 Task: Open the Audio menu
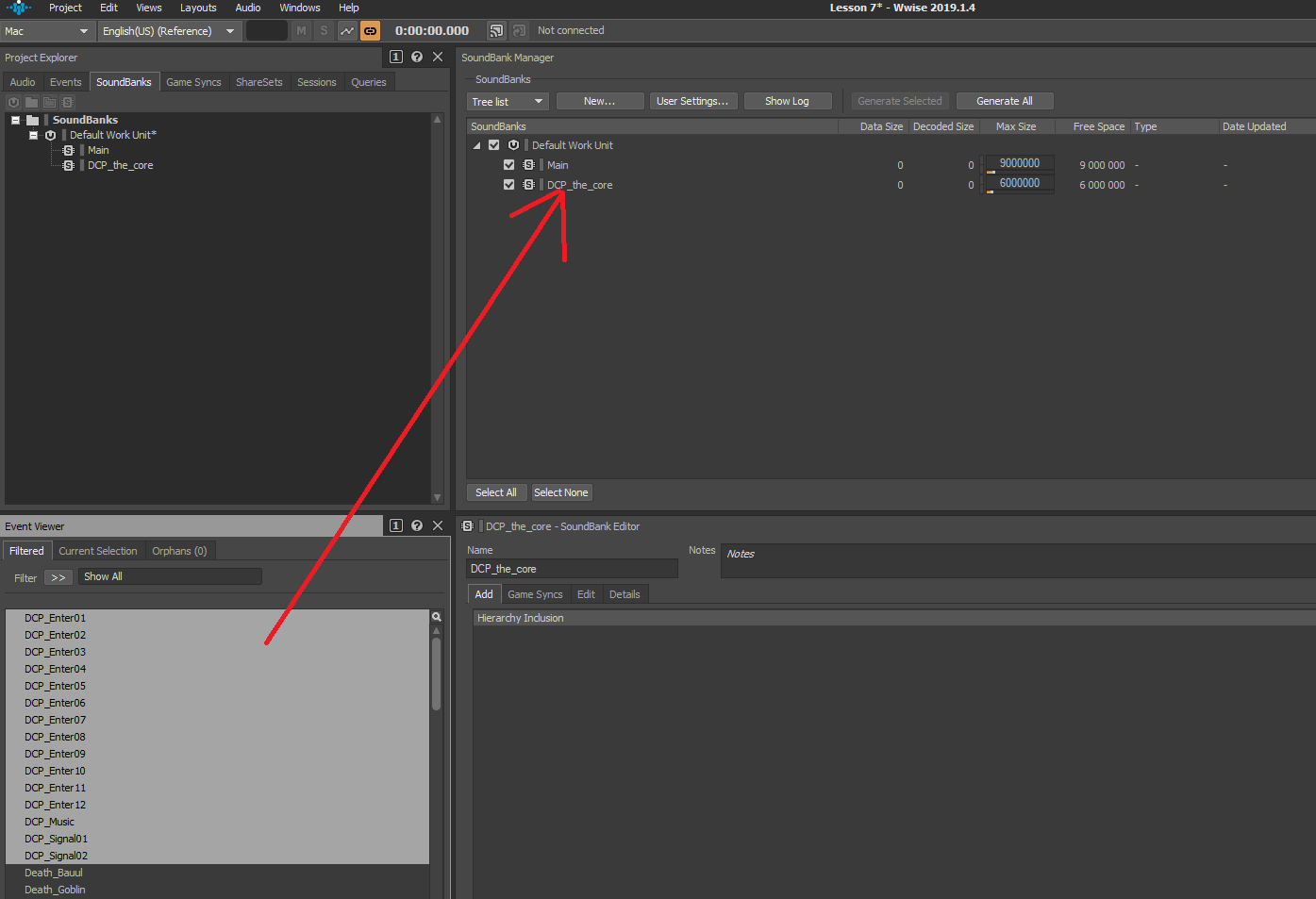pyautogui.click(x=248, y=8)
